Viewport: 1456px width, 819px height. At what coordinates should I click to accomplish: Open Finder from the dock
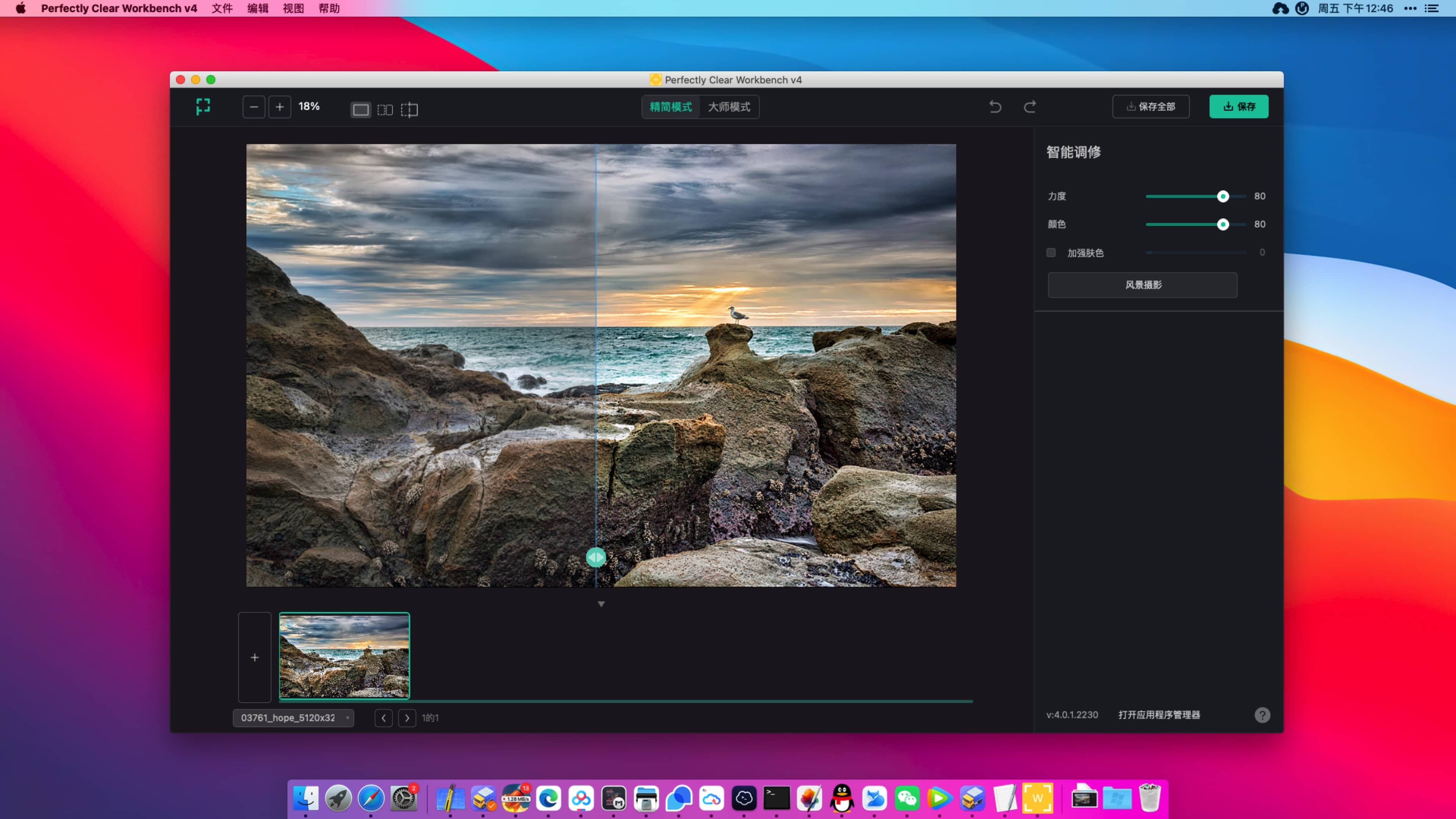coord(306,799)
